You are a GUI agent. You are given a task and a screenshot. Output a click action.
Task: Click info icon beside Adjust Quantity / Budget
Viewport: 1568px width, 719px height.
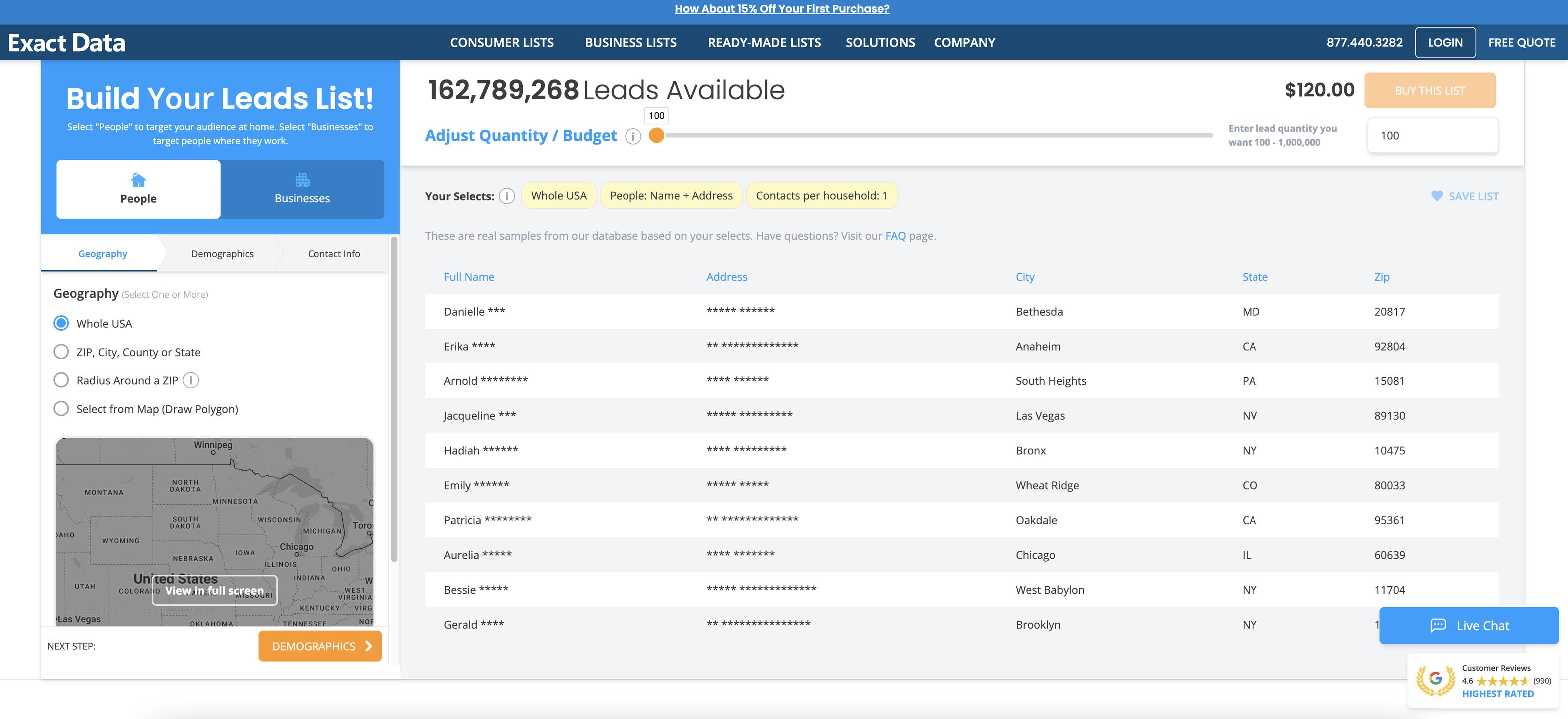[633, 136]
